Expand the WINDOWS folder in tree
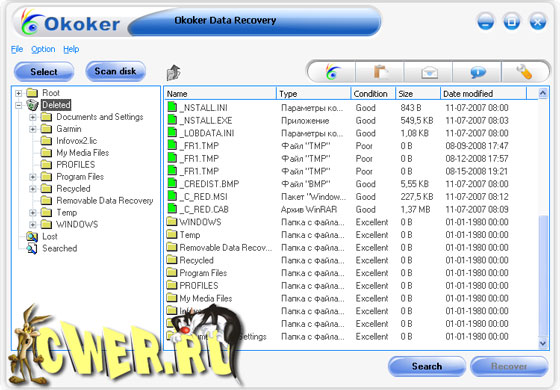Image resolution: width=560 pixels, height=390 pixels. (x=32, y=225)
